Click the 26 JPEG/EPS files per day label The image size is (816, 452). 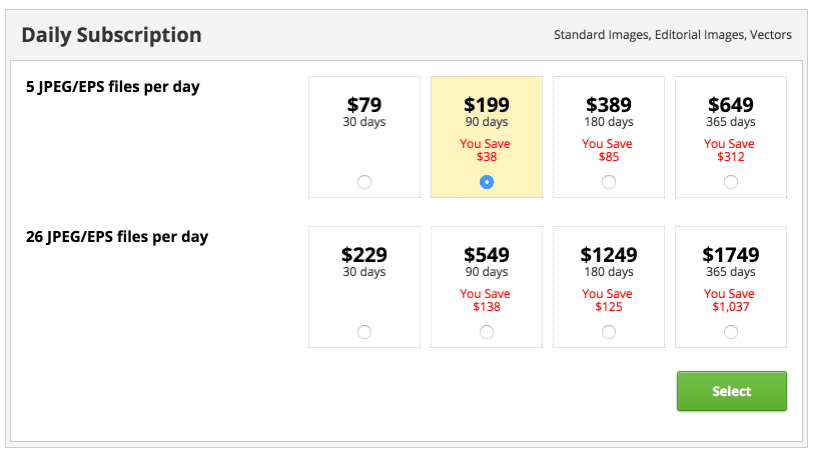(x=116, y=237)
